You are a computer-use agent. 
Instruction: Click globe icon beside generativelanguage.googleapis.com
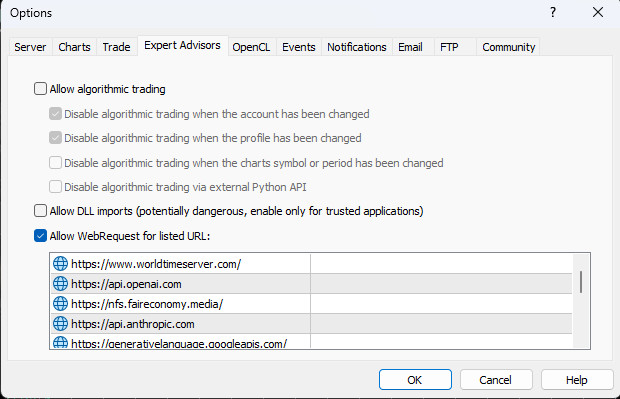(60, 342)
